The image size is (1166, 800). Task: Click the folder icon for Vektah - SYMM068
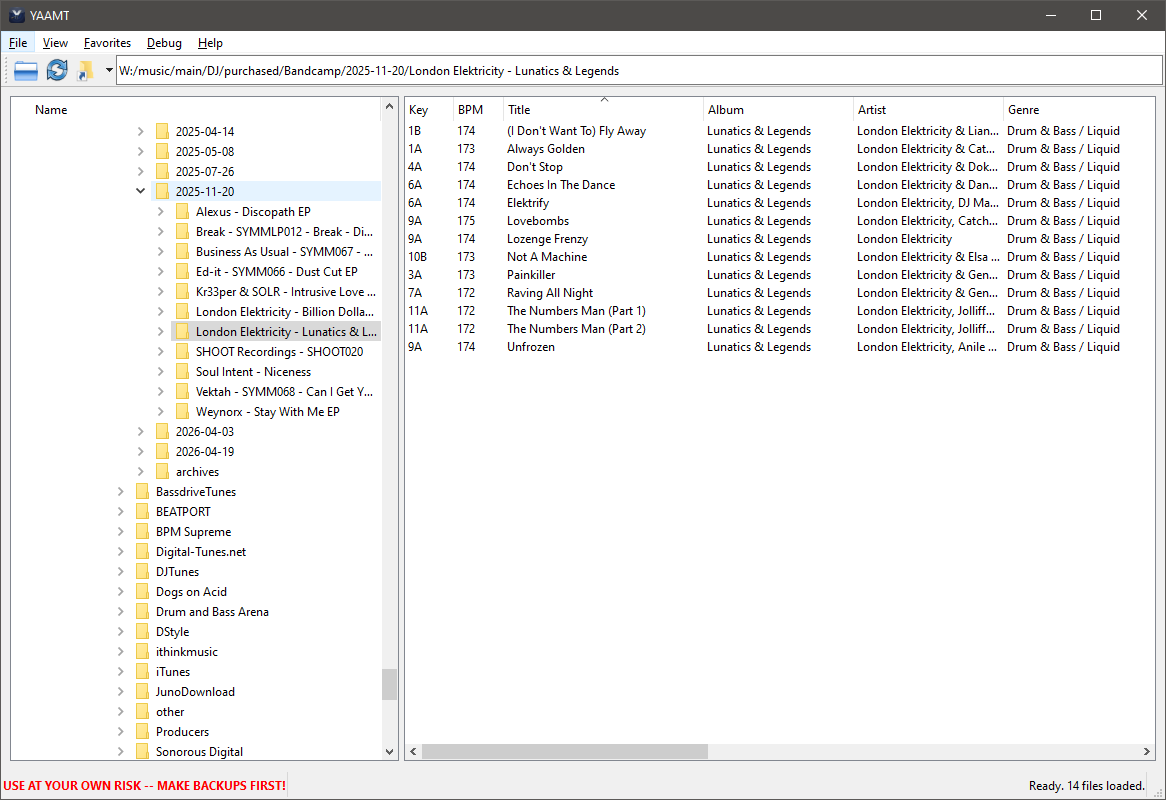pyautogui.click(x=182, y=391)
